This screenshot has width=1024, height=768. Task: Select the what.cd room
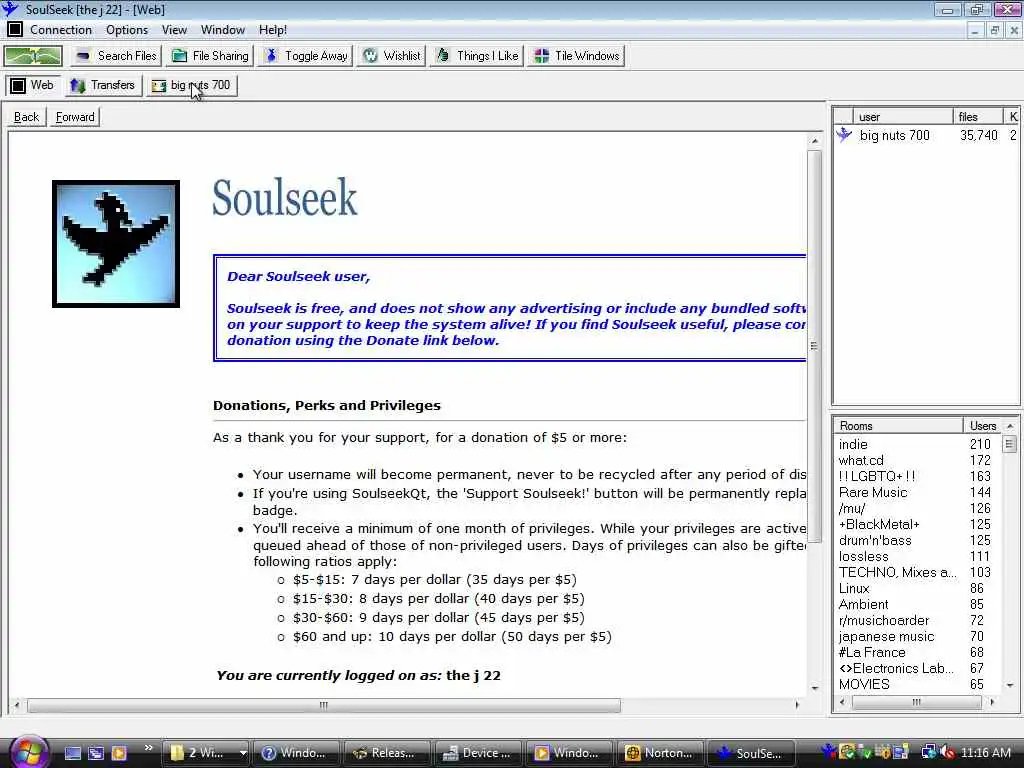point(918,460)
